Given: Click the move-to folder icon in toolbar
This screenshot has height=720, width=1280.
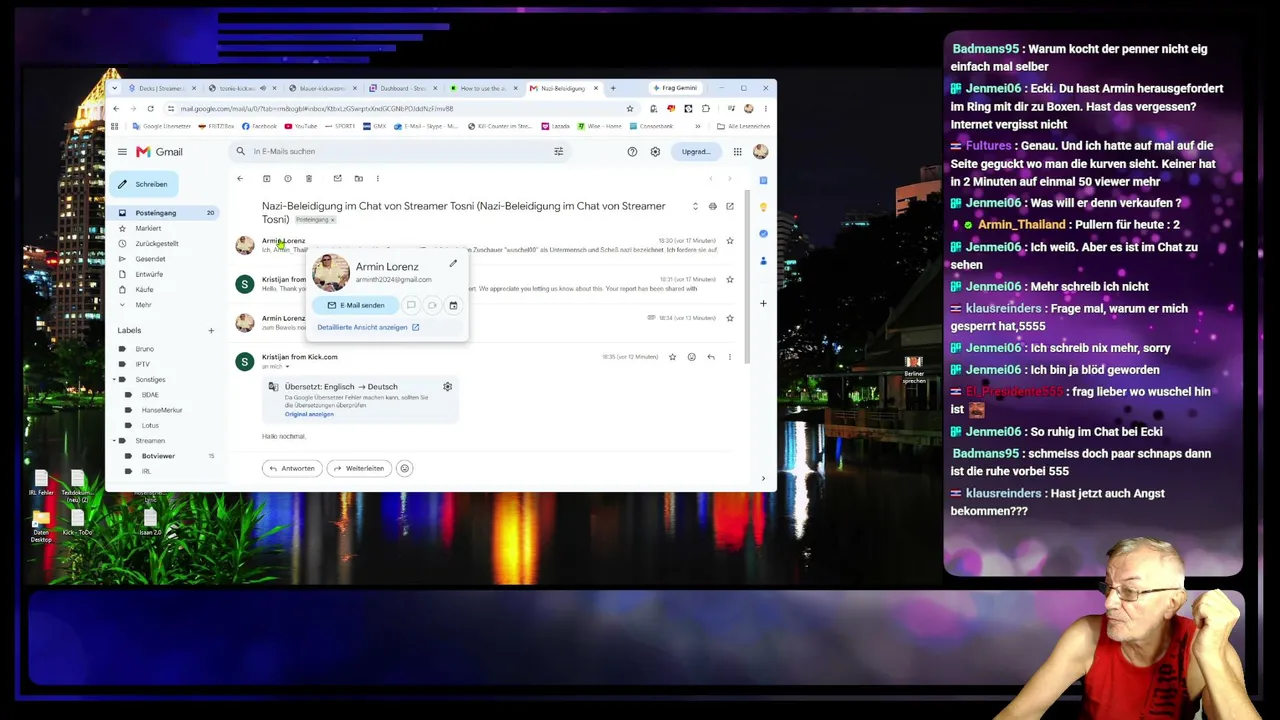Looking at the screenshot, I should coord(358,179).
